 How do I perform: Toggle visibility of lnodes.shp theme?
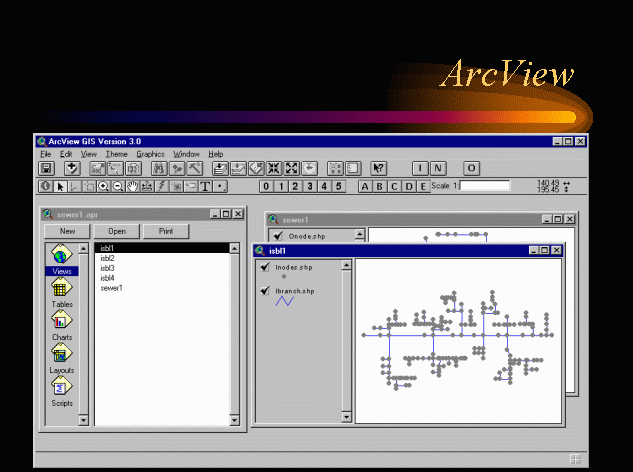266,268
